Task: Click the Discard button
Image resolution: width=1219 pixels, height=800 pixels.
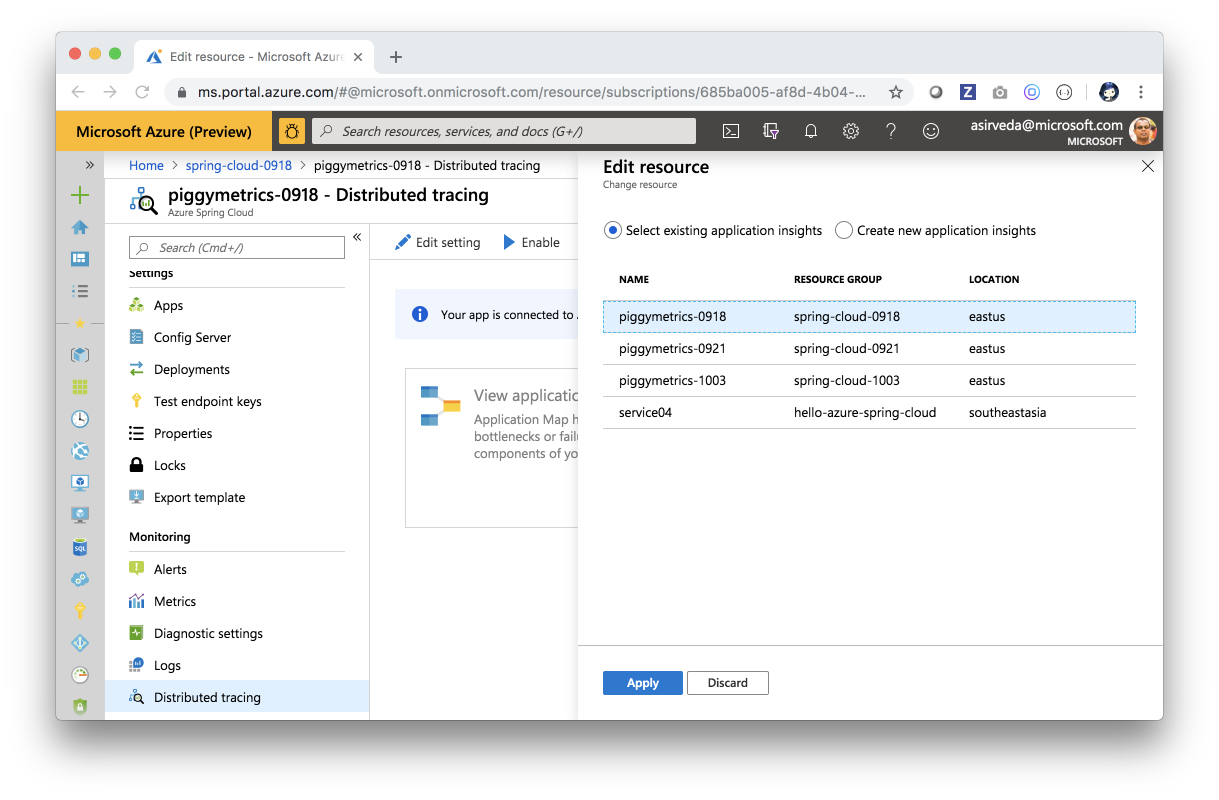Action: point(728,683)
